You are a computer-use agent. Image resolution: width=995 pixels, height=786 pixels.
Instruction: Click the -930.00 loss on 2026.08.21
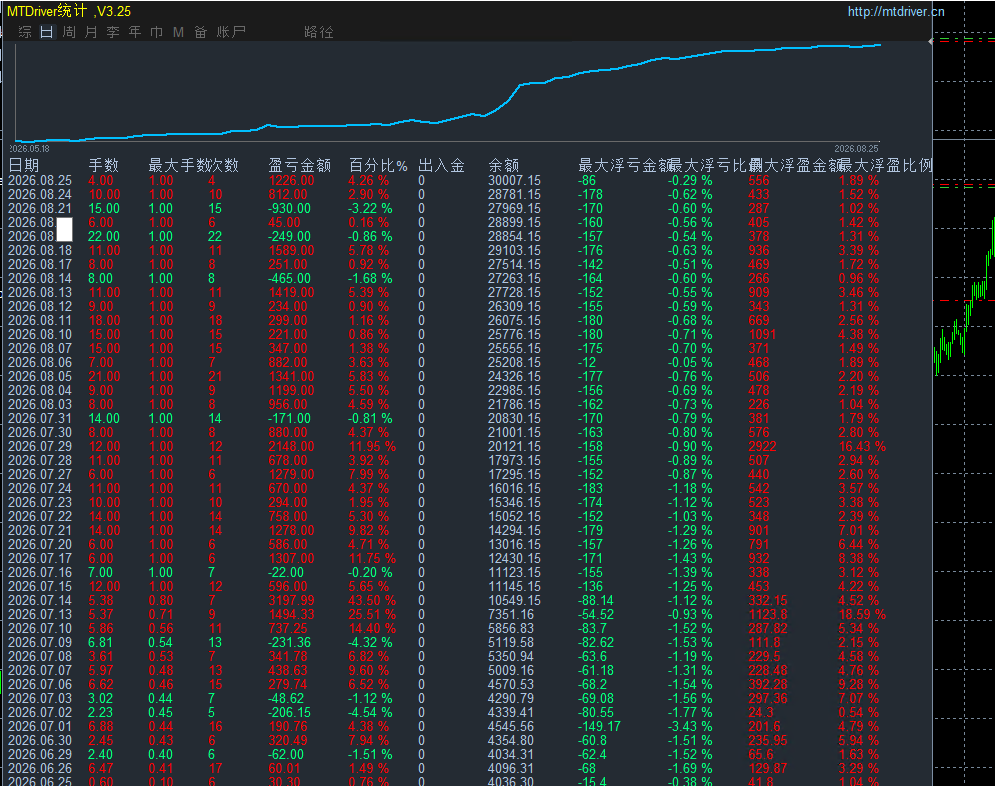coord(289,209)
